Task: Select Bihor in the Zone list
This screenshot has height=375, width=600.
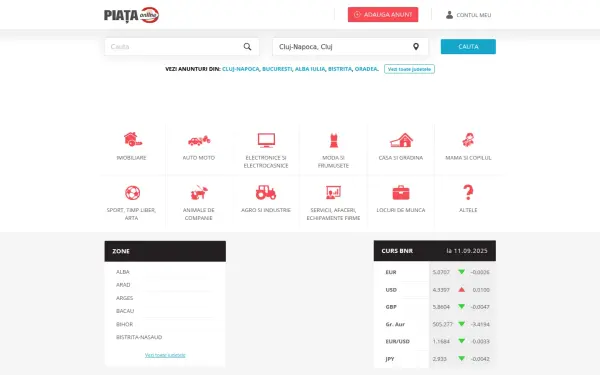Action: [x=124, y=324]
